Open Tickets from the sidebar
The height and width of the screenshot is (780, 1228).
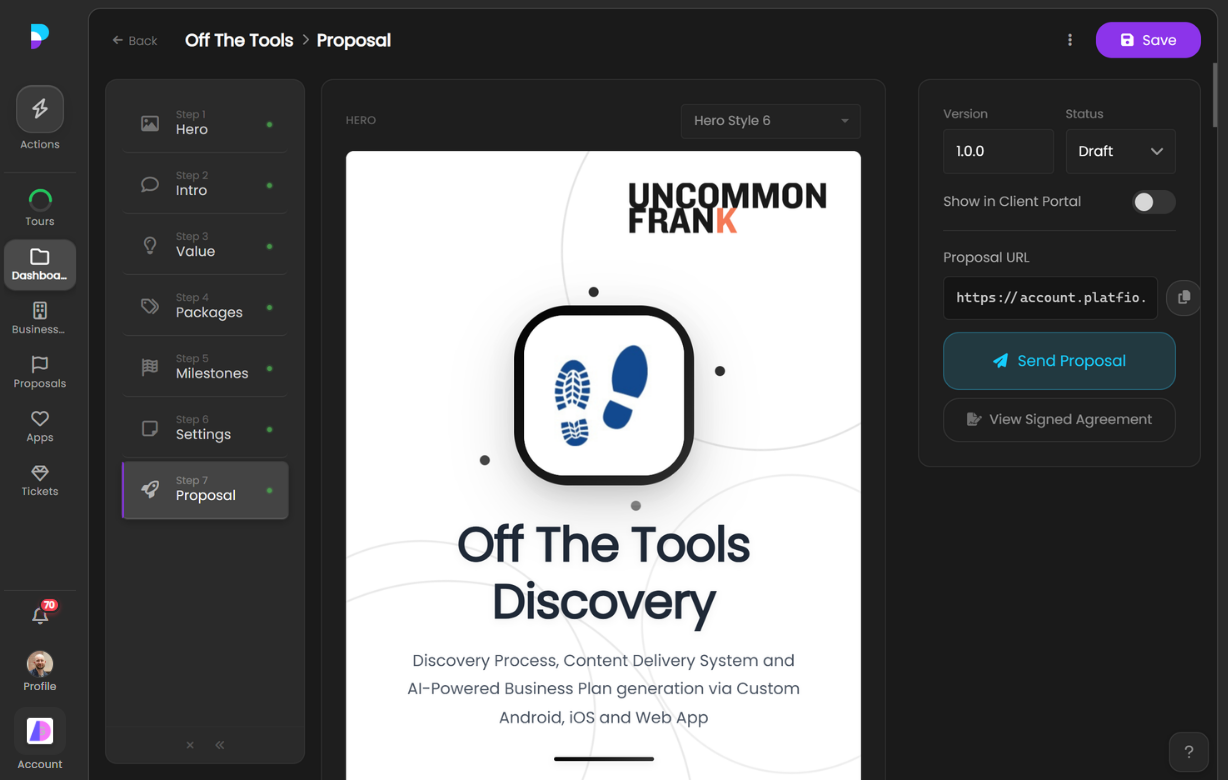tap(39, 472)
